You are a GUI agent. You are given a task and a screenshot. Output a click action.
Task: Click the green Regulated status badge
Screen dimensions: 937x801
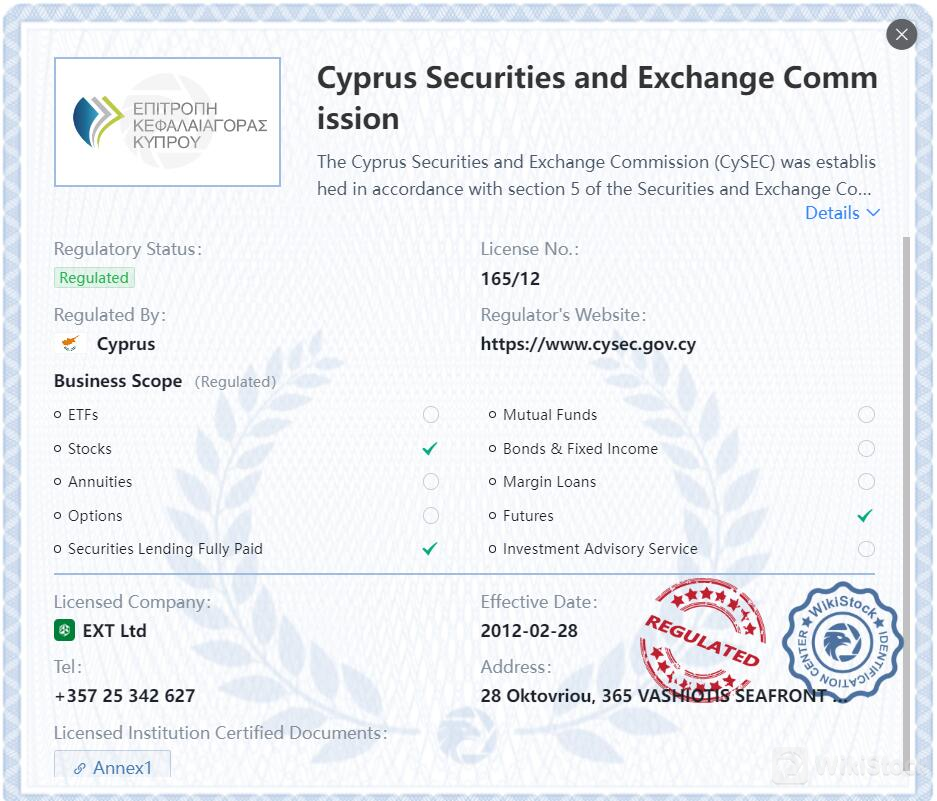pos(94,278)
